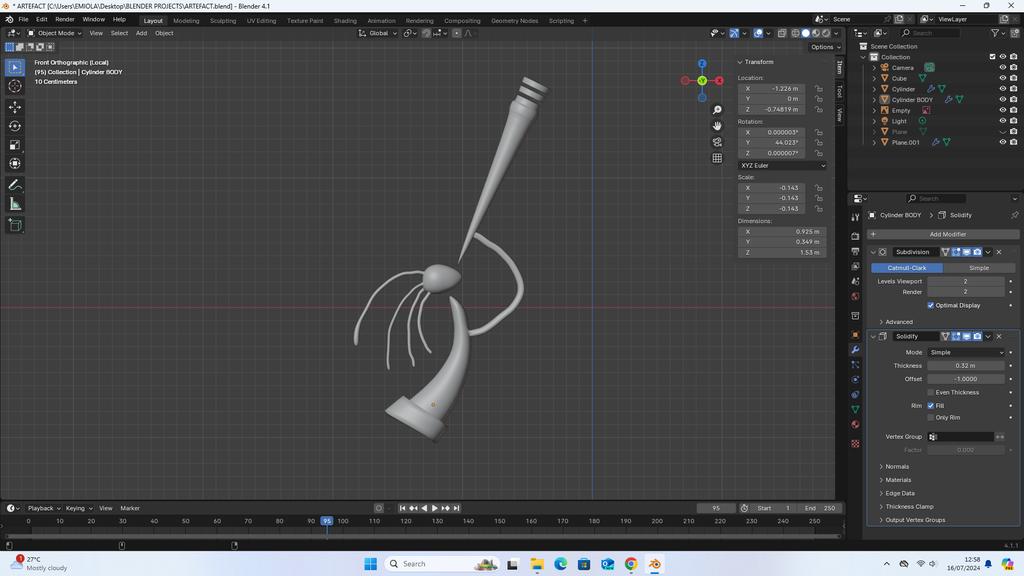Open XYZ Euler rotation mode dropdown
Screen dimensions: 1024x576
[782, 165]
